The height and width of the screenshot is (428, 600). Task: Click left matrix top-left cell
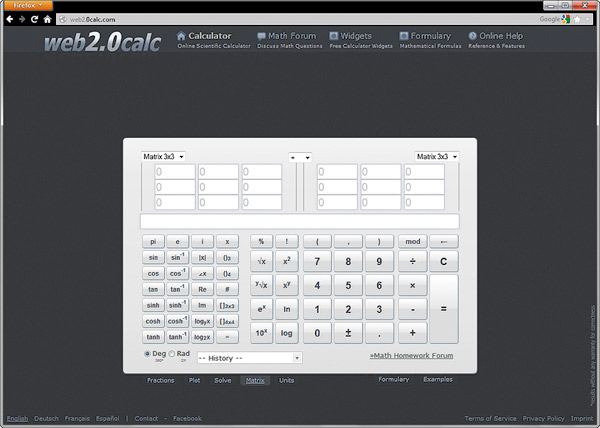(175, 172)
